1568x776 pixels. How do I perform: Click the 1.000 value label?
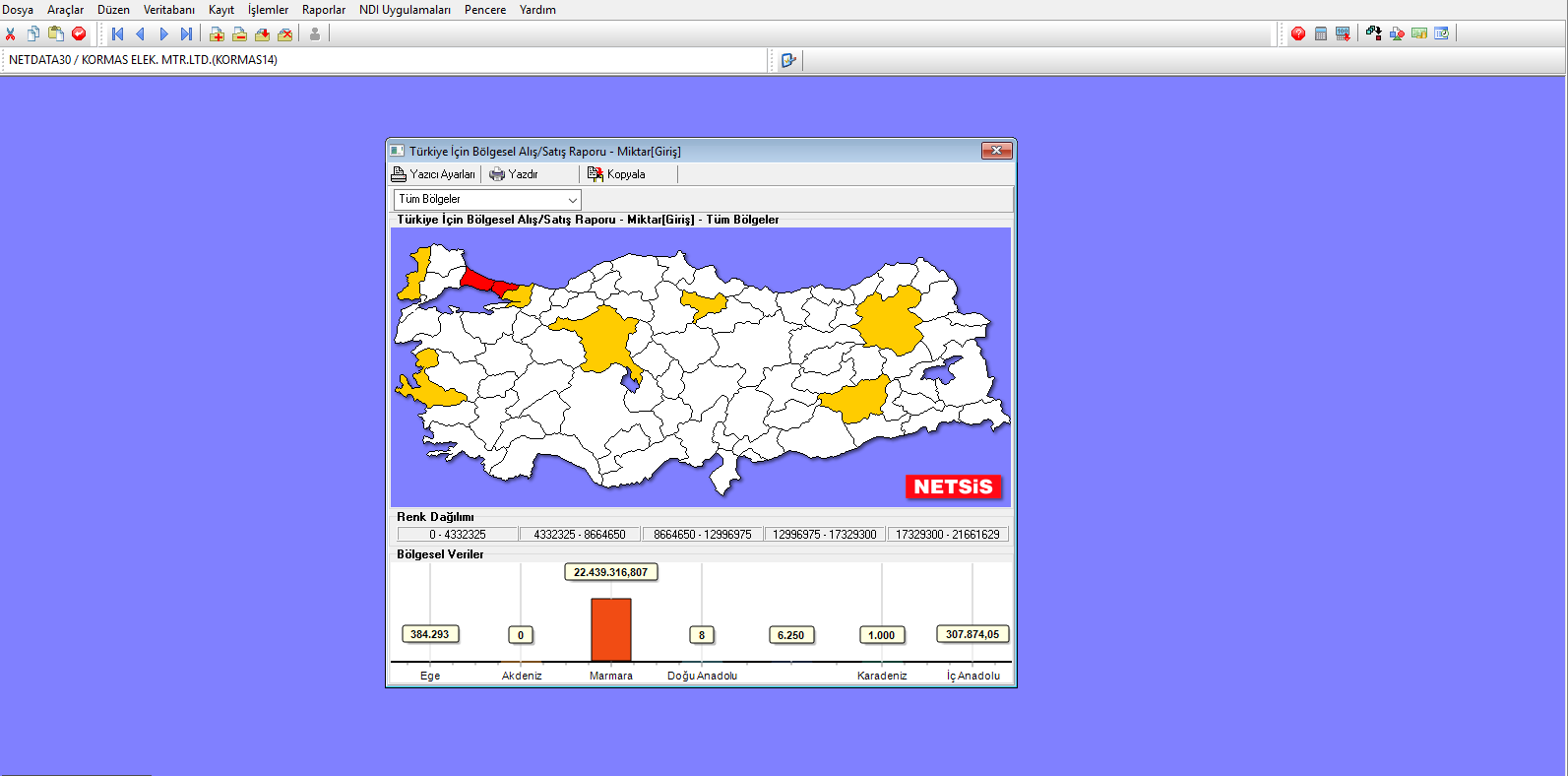click(882, 635)
